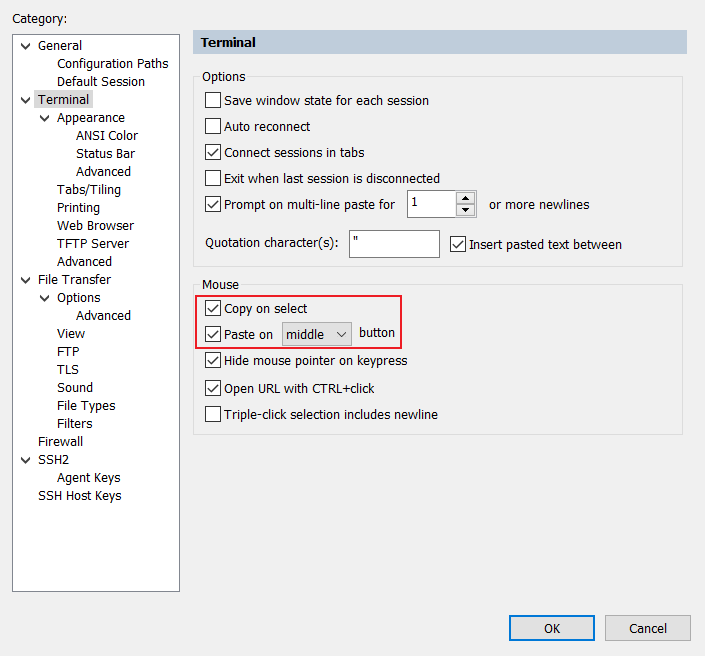This screenshot has width=705, height=656.
Task: Decrease the newline count with down arrow
Action: tap(465, 210)
